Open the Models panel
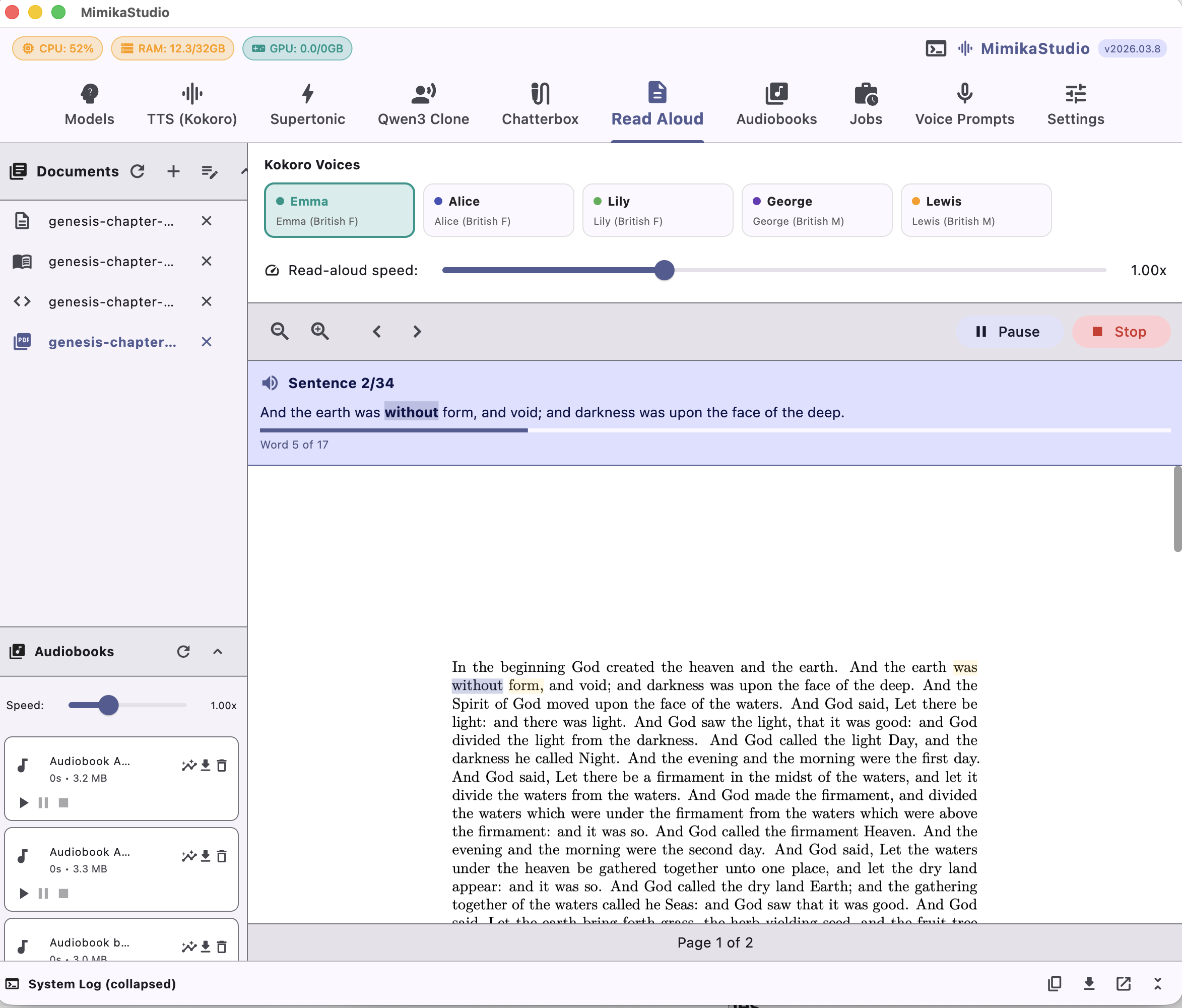Image resolution: width=1182 pixels, height=1008 pixels. (89, 104)
